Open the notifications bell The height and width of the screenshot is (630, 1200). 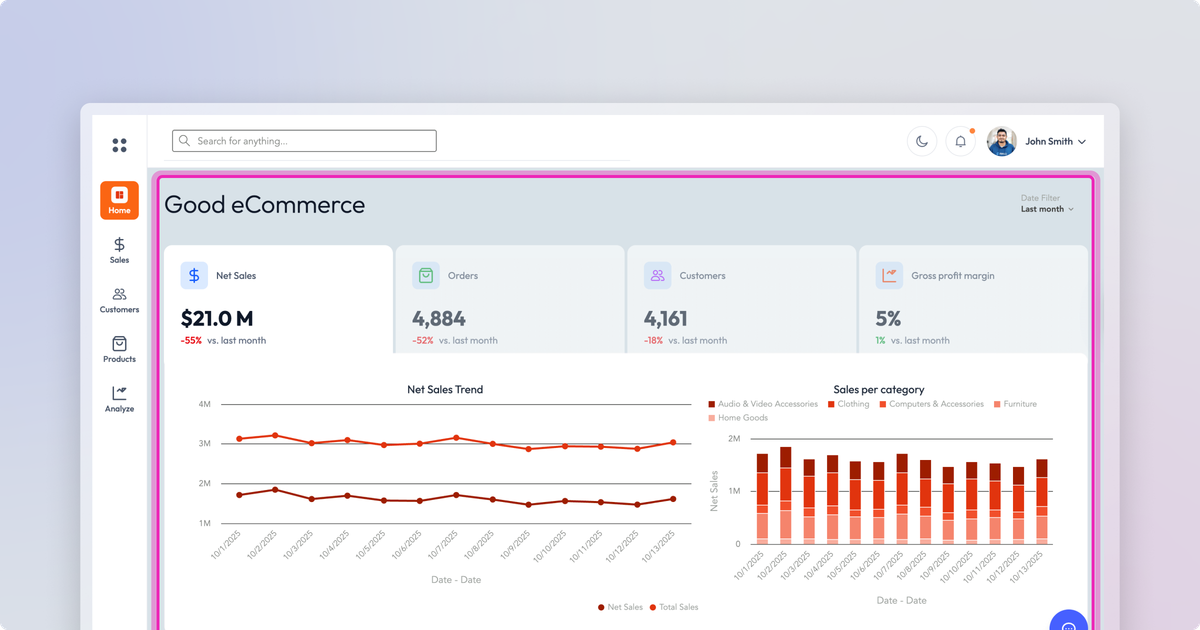[x=960, y=140]
